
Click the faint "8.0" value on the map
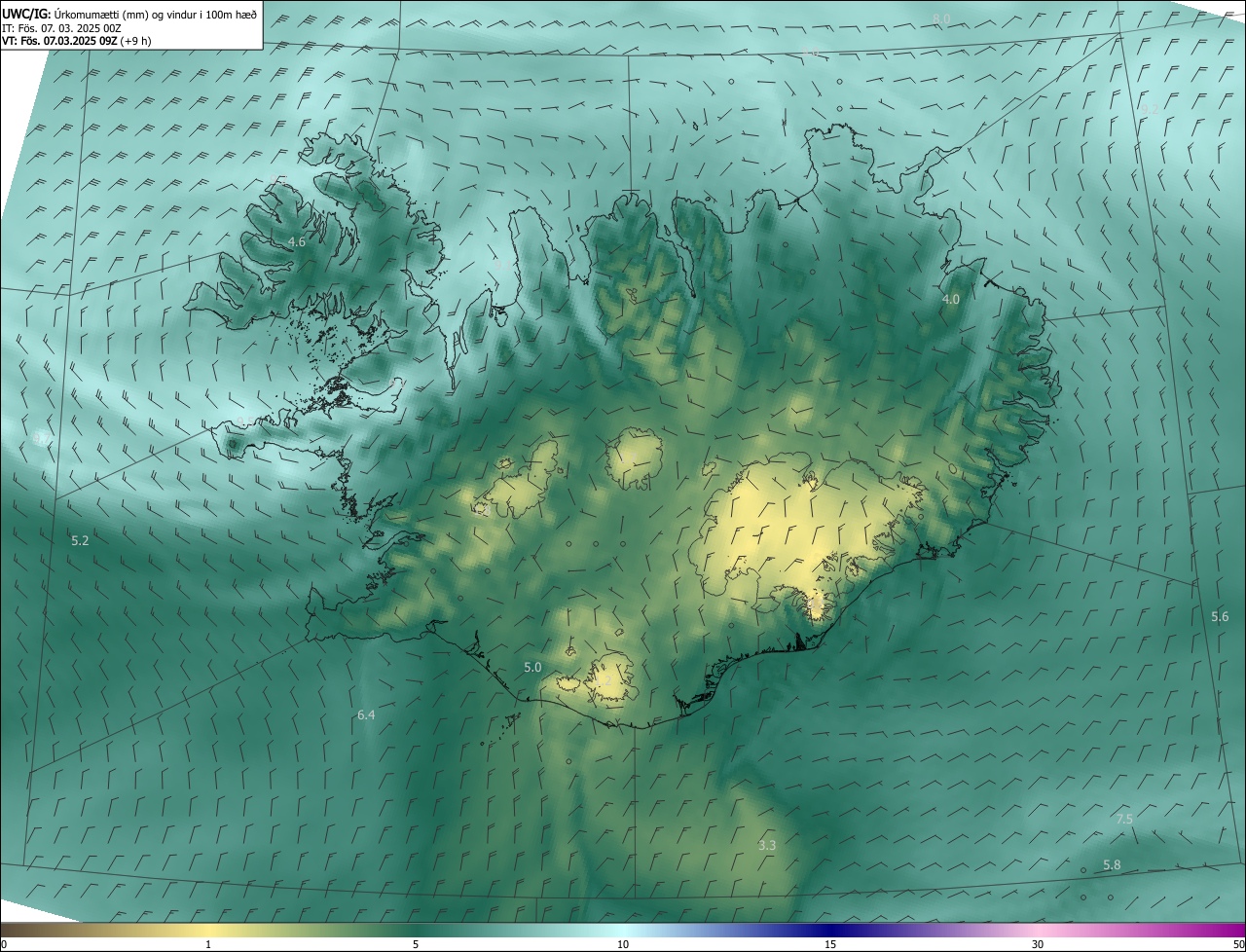(x=941, y=18)
